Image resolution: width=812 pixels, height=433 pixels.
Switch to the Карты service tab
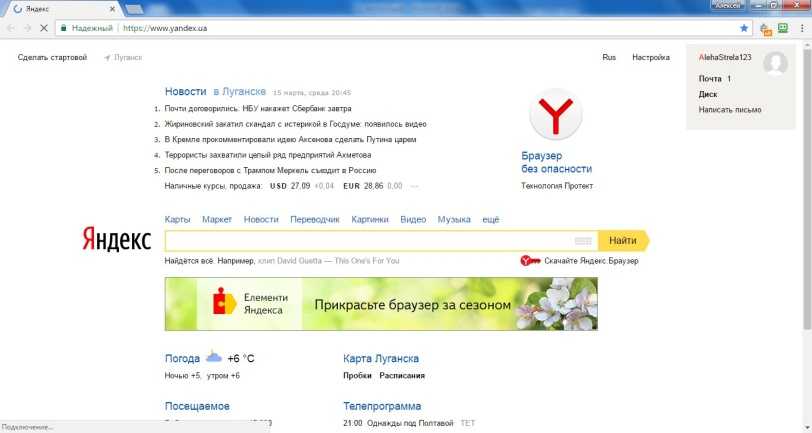coord(177,219)
